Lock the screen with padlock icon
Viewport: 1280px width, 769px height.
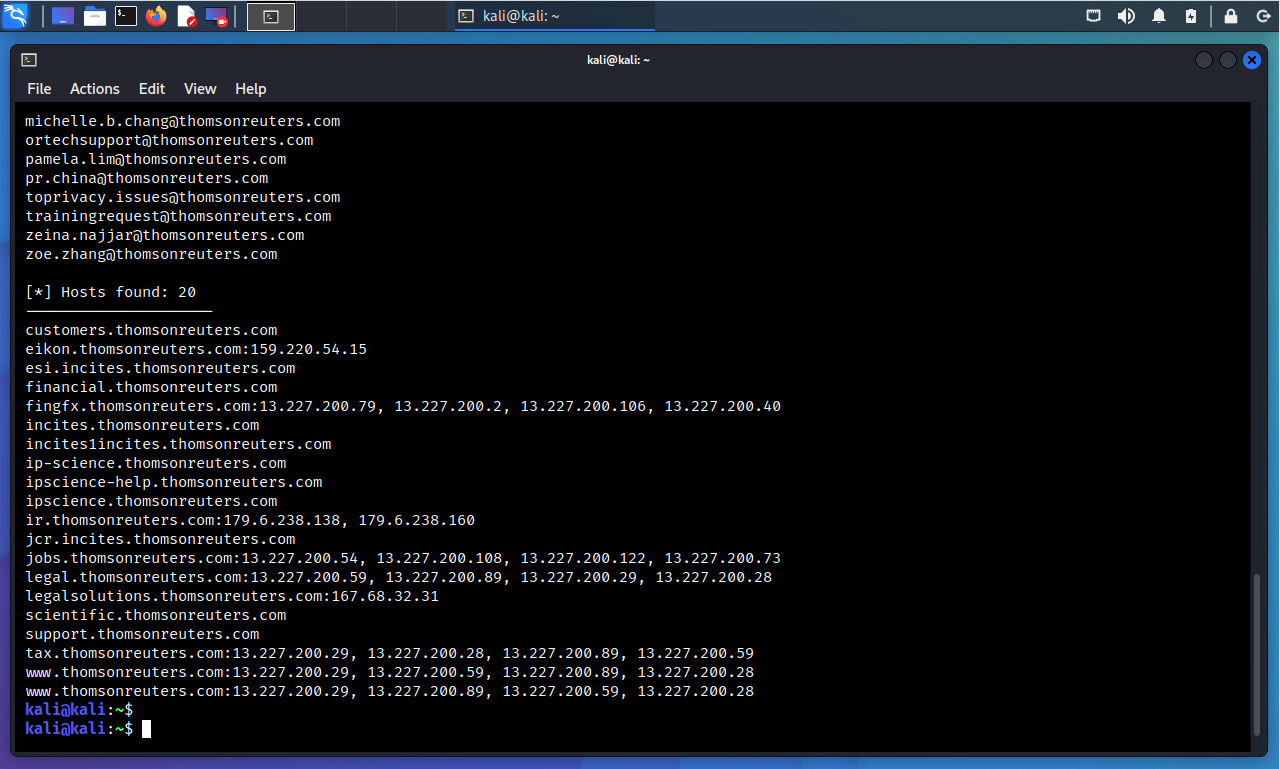click(x=1231, y=16)
